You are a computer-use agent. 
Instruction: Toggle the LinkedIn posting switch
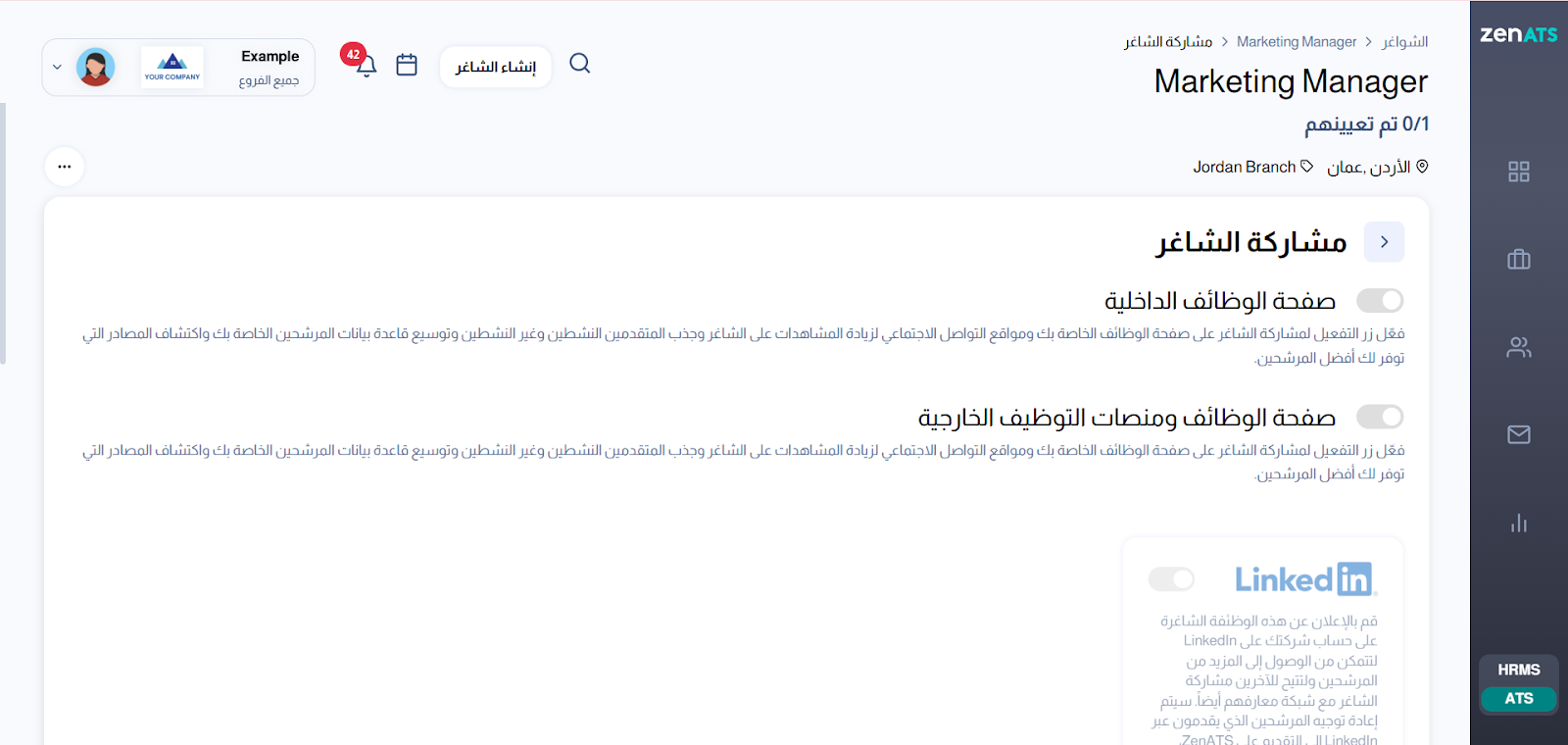tap(1172, 579)
